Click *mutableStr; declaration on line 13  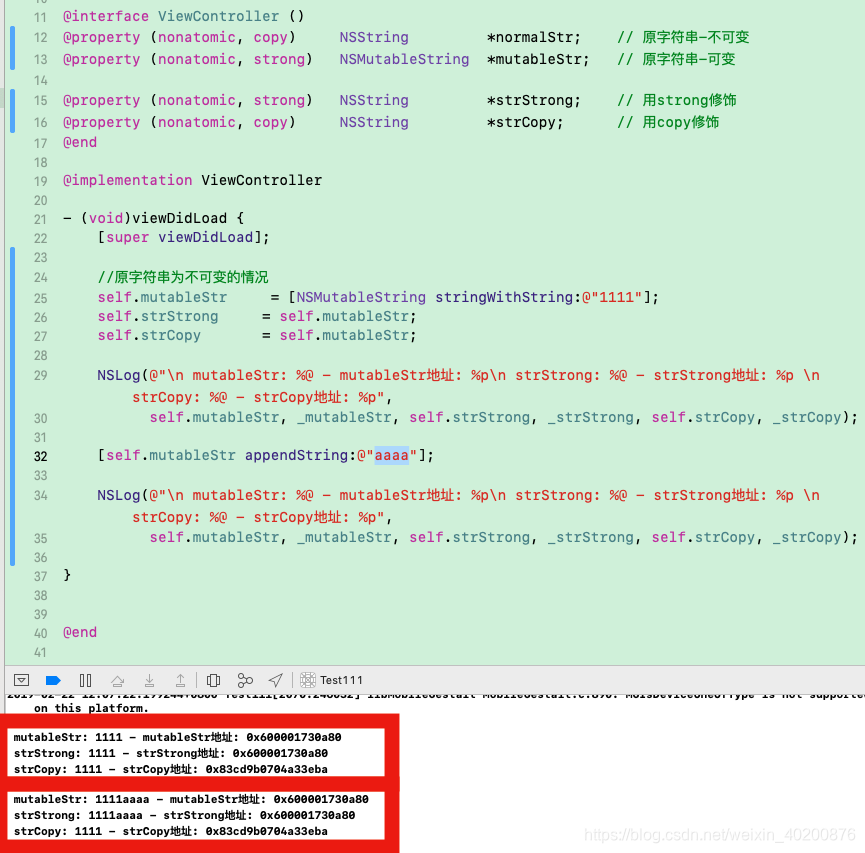click(x=538, y=58)
